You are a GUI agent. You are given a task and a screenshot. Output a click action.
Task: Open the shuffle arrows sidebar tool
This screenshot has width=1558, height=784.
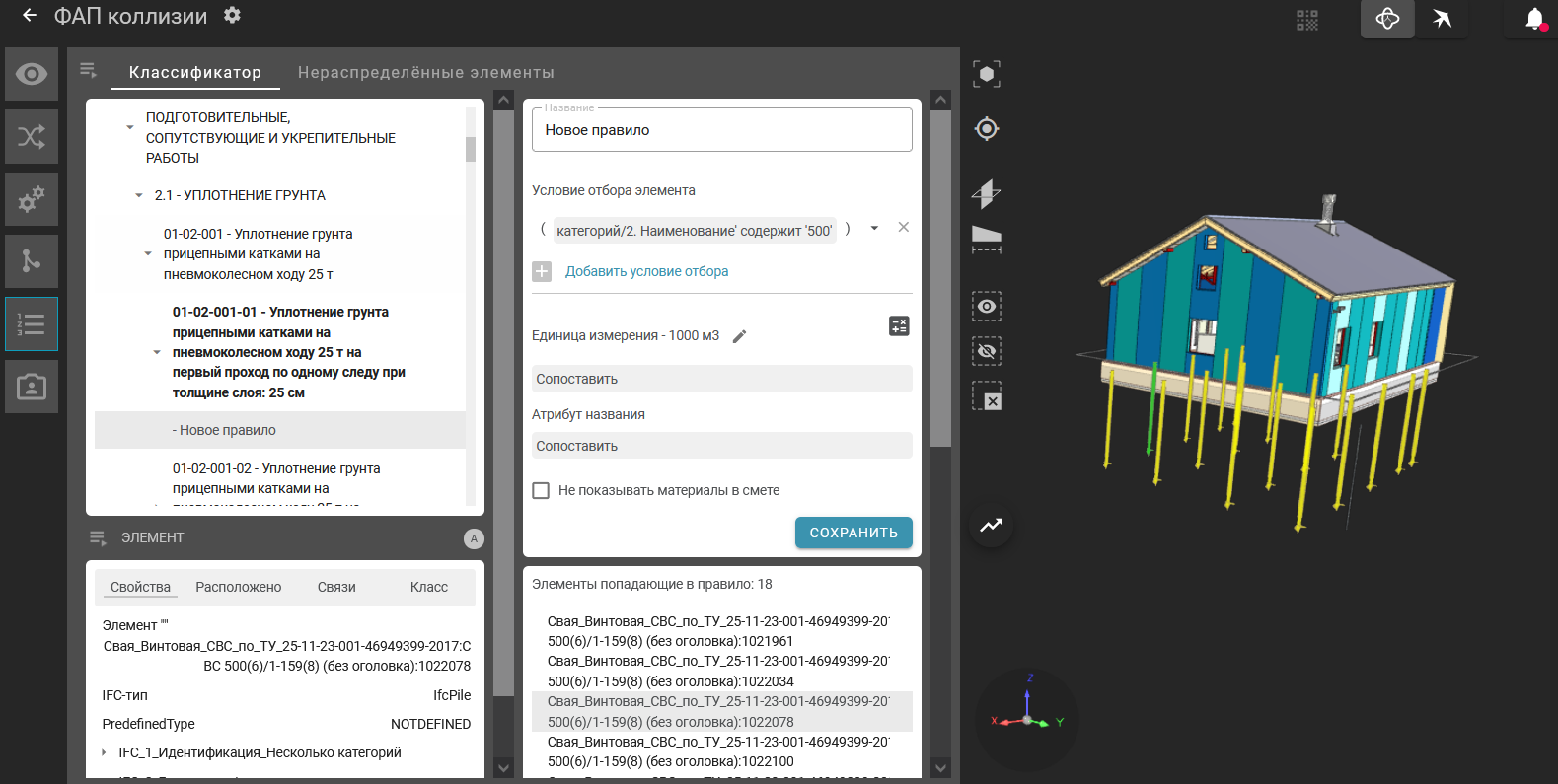click(32, 137)
